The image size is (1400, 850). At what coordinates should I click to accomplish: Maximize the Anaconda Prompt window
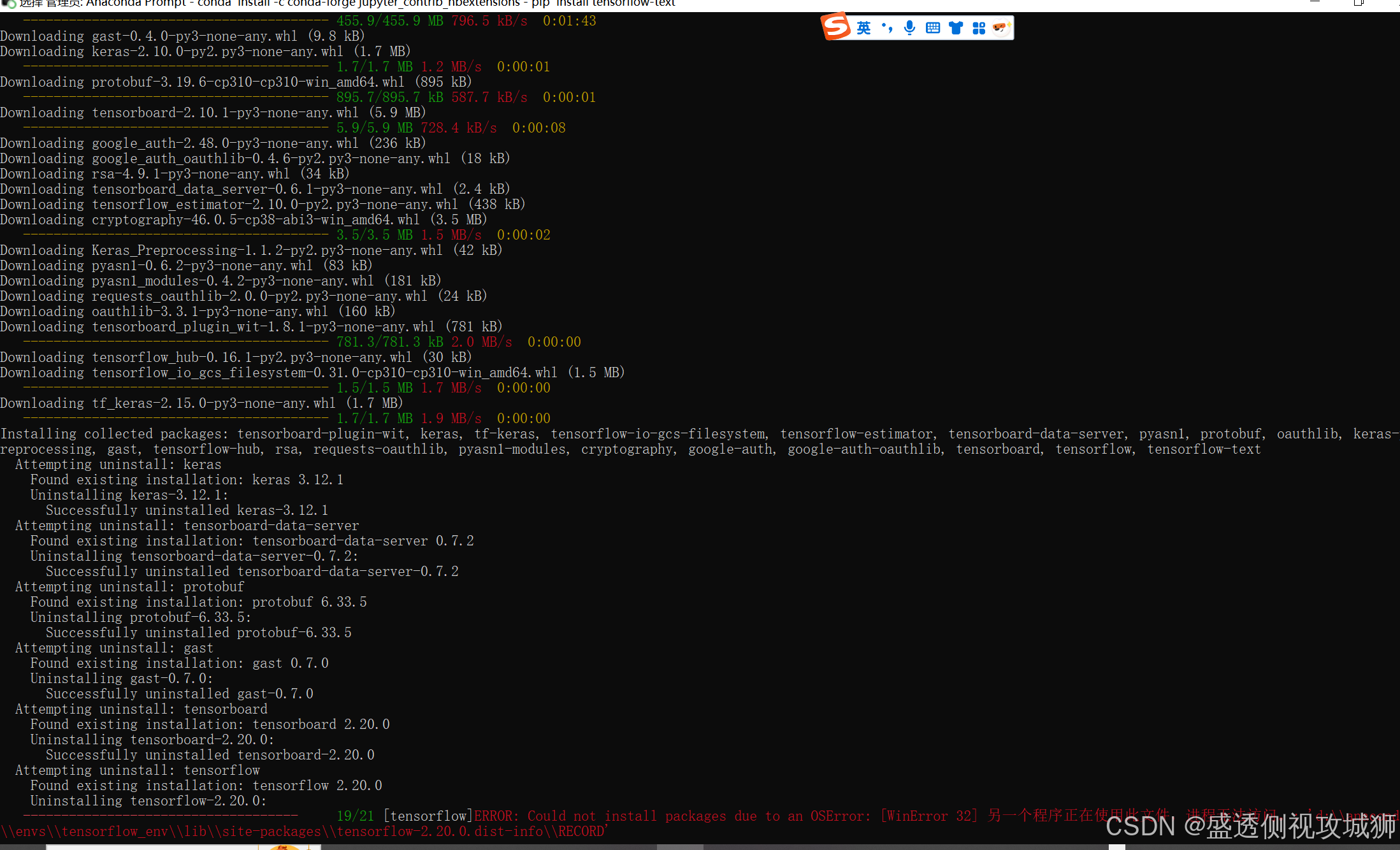click(x=1358, y=3)
